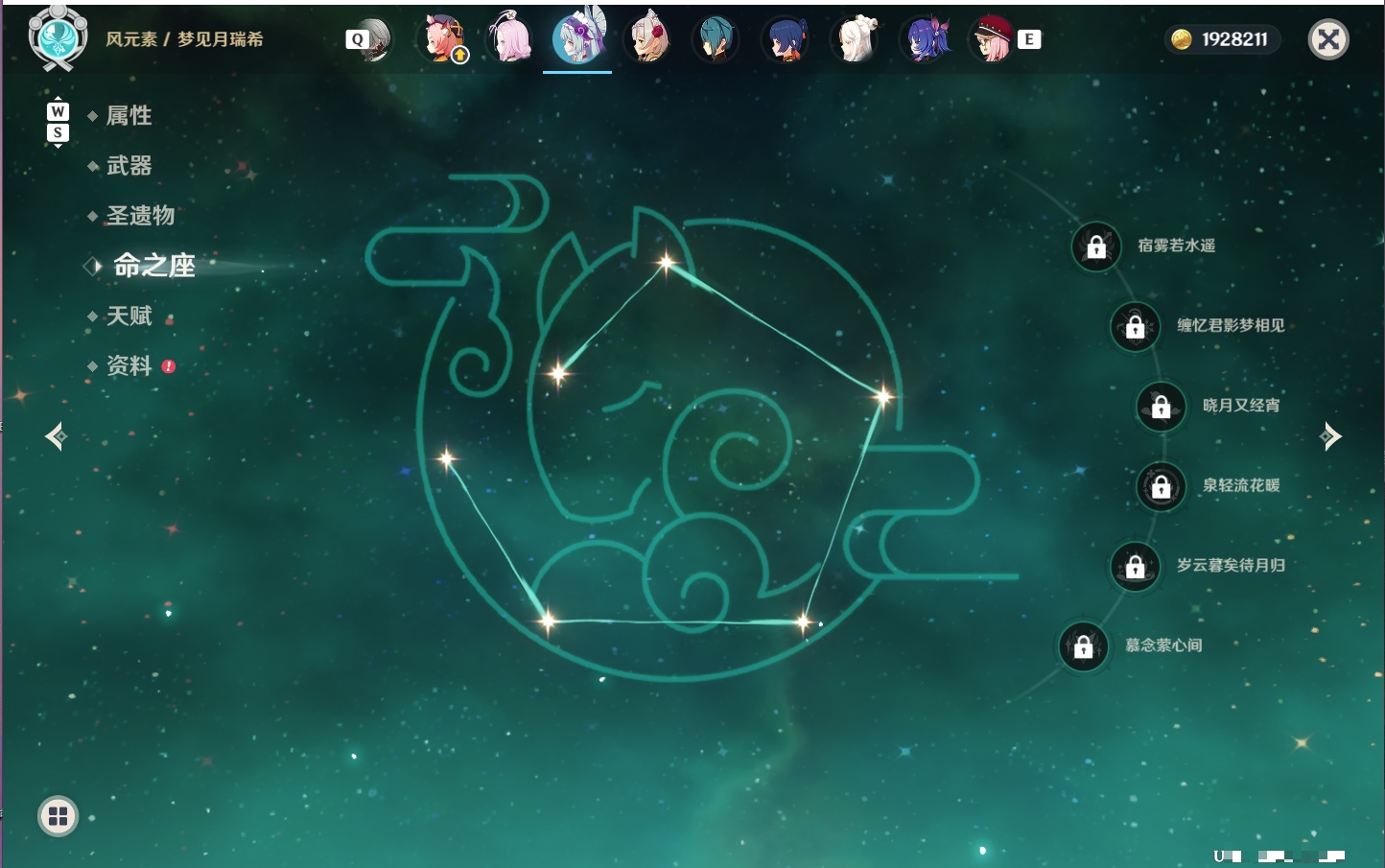Choose the white-haired character with red flower
Viewport: 1385px width, 868px height.
(647, 39)
